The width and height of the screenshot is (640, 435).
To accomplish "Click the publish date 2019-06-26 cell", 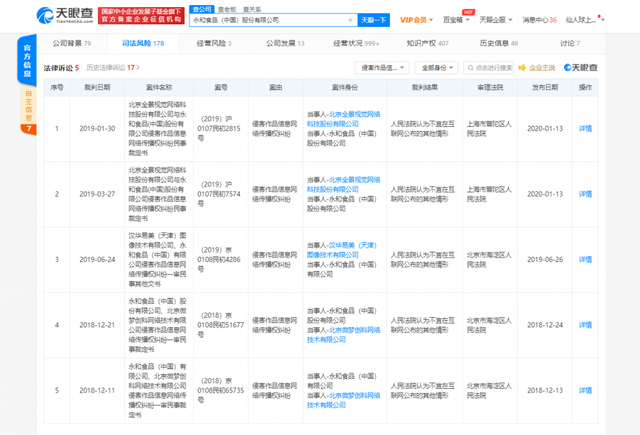I will (x=545, y=260).
